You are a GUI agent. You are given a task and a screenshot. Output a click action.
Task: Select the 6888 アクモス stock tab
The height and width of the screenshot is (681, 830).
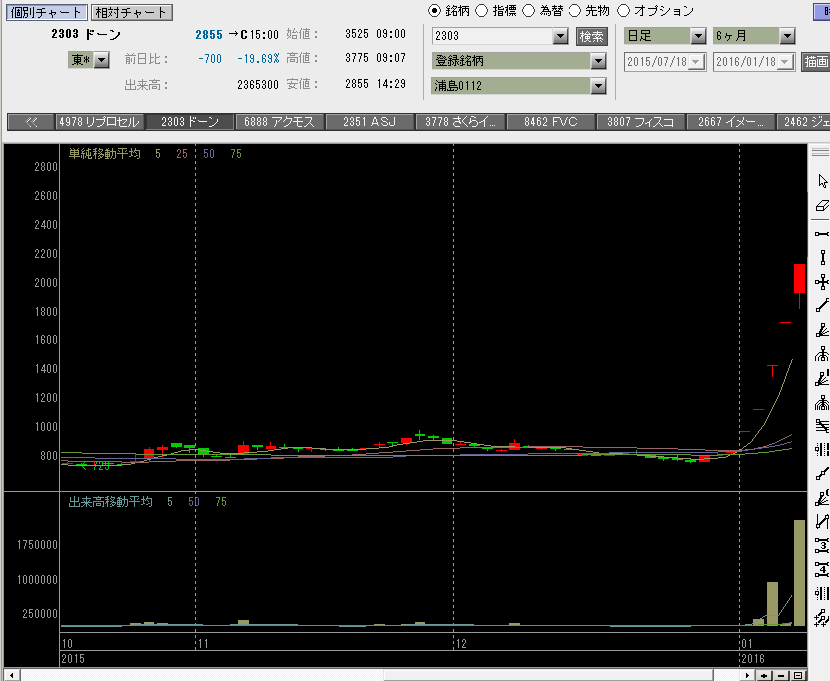click(x=279, y=122)
